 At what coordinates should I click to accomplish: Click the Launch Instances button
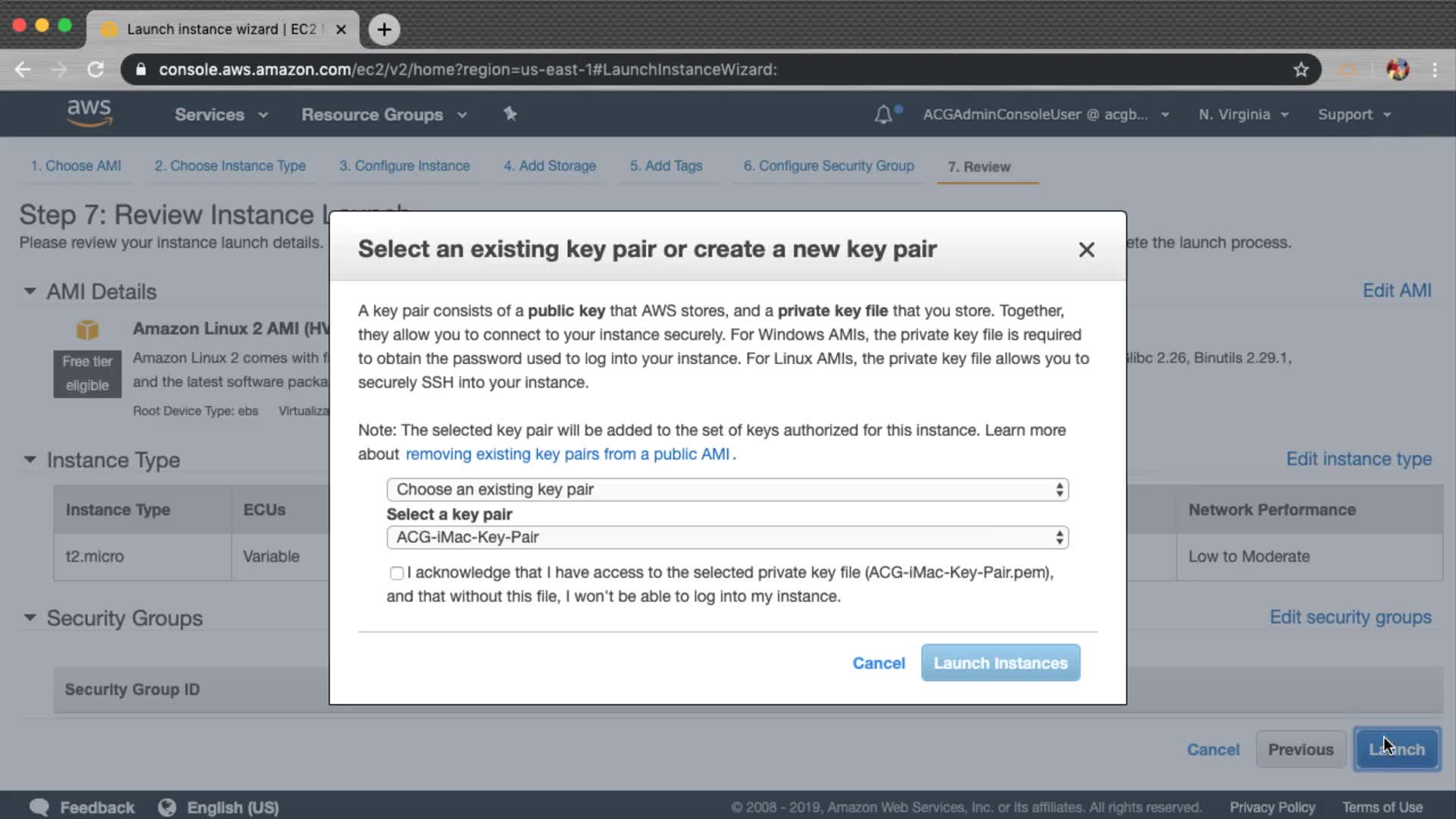1000,664
